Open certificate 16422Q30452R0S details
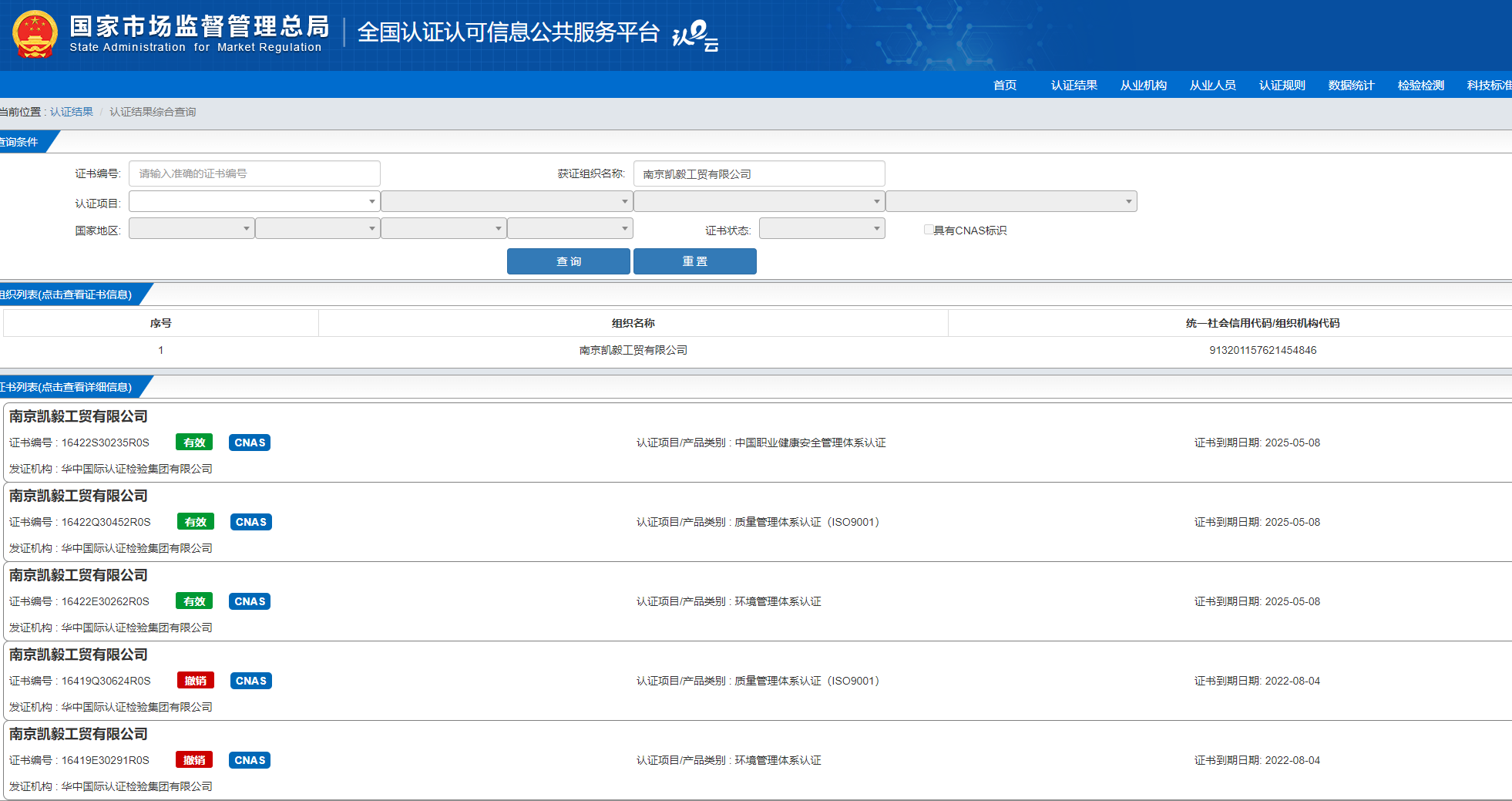1512x801 pixels. click(757, 522)
